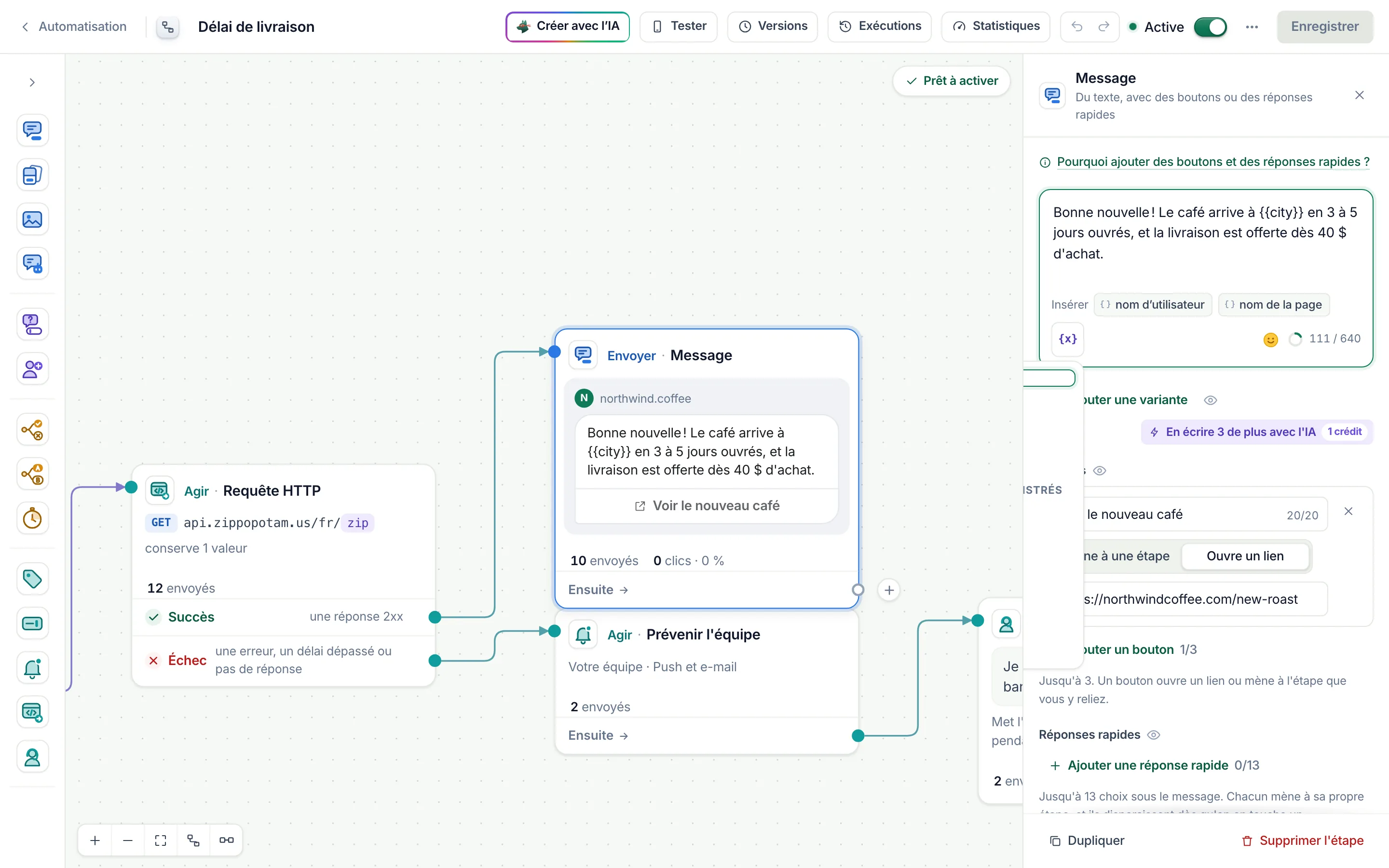
Task: Click Créer avec l'IA button
Action: click(568, 27)
